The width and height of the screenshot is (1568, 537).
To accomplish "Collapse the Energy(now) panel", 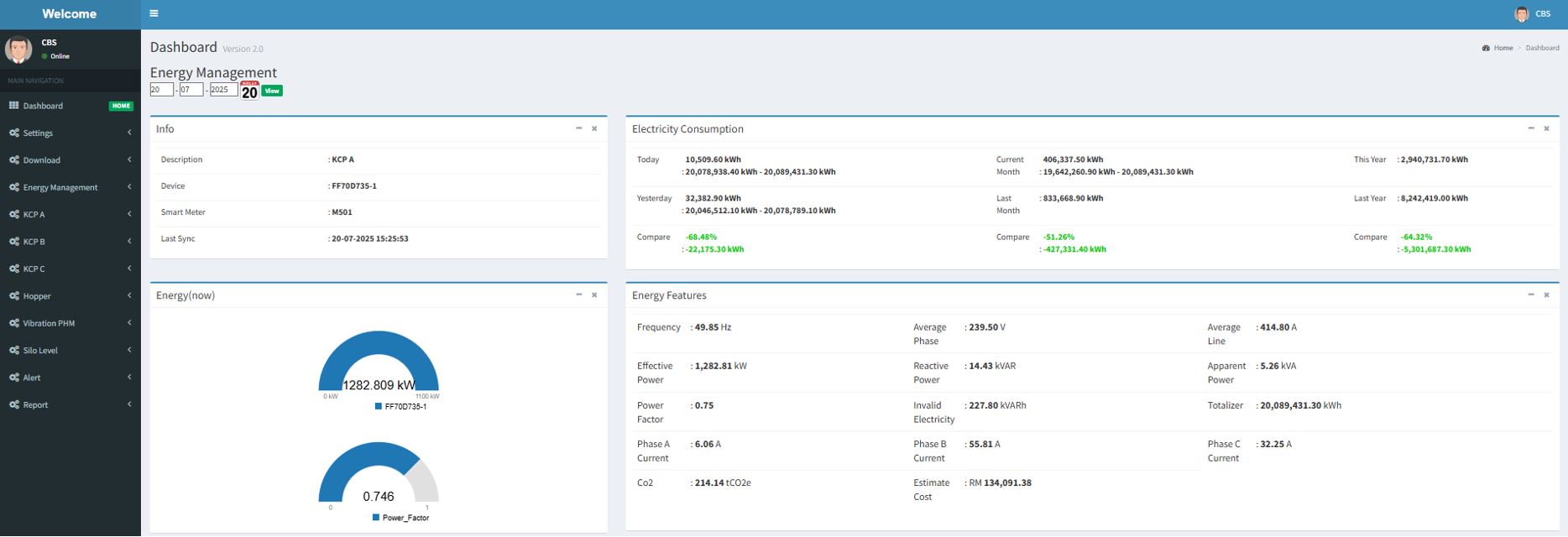I will coord(578,295).
